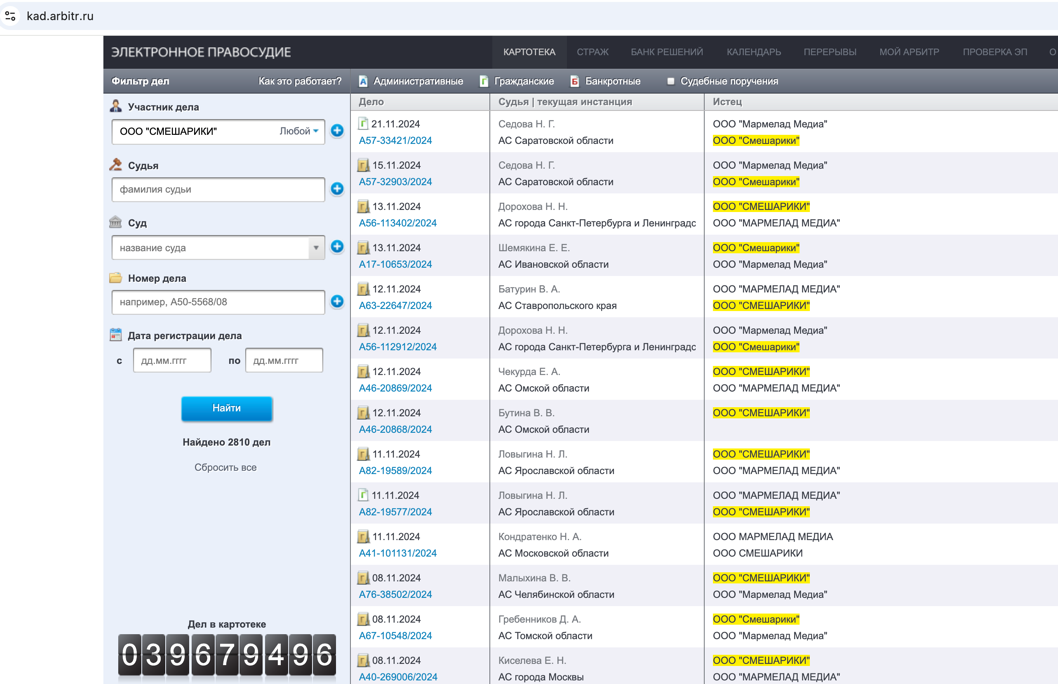
Task: Click case type icon for A67-10548/2024
Action: [x=363, y=619]
